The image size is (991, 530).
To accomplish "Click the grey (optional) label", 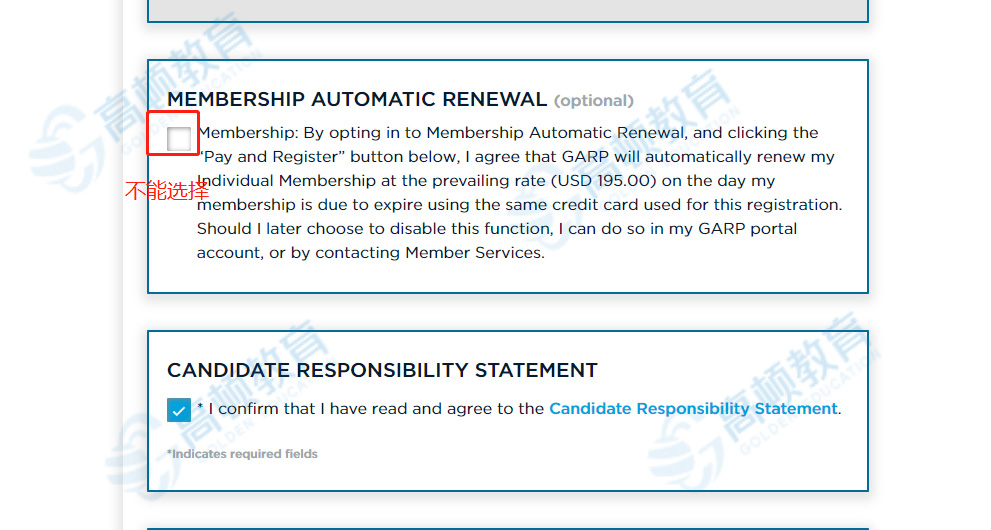I will (593, 100).
